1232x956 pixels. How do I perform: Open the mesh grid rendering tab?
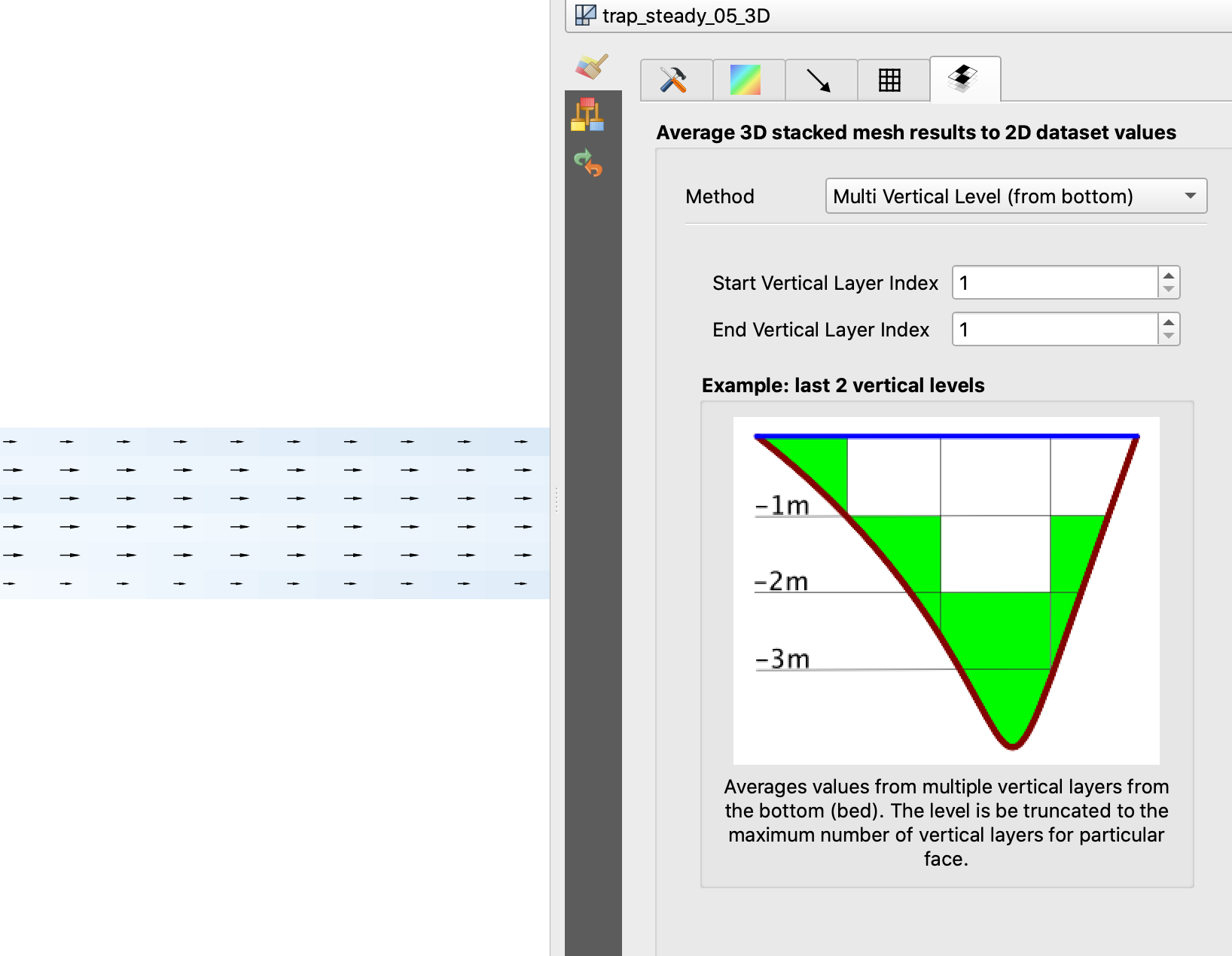[x=889, y=80]
